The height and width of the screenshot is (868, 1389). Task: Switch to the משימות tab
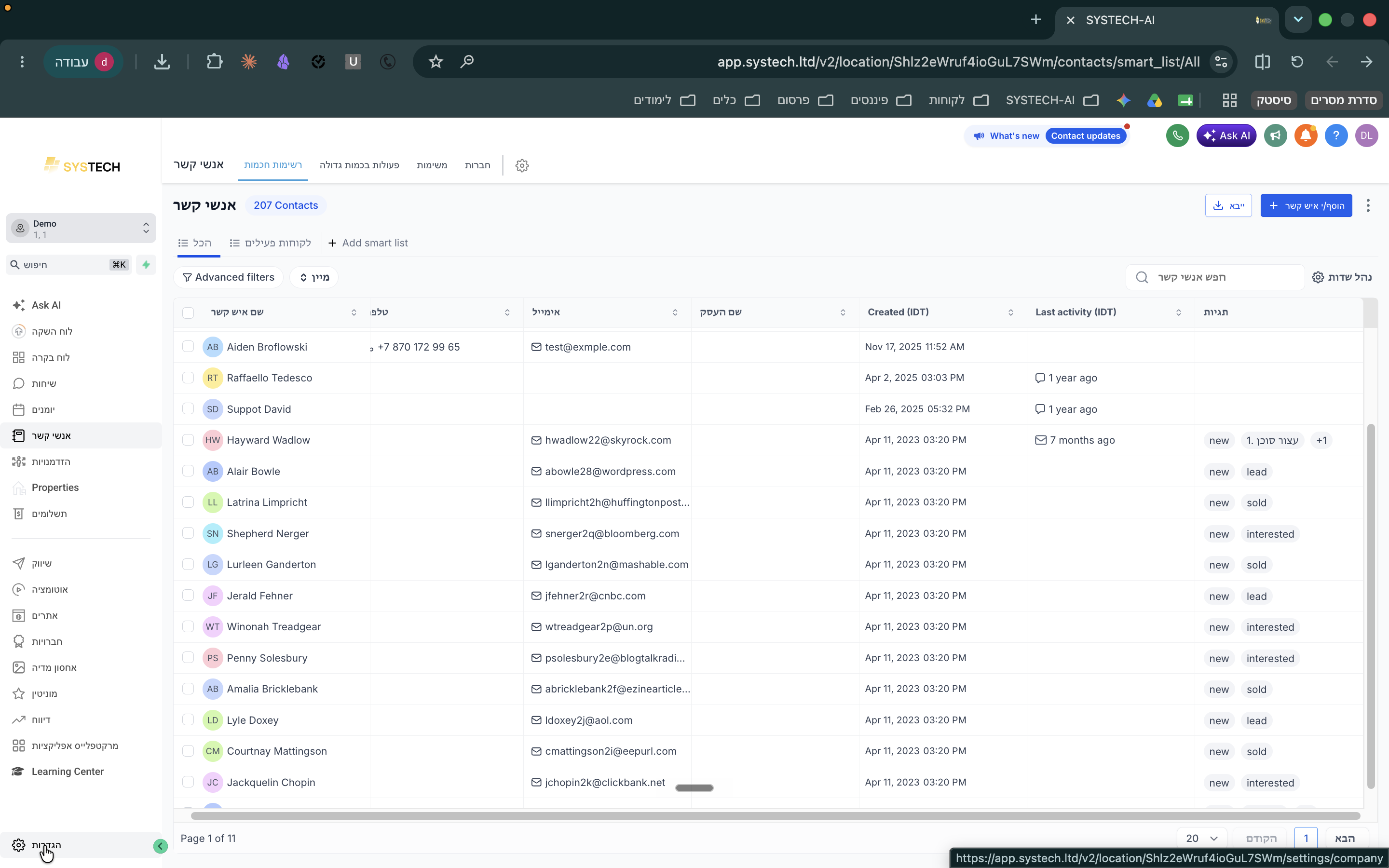pos(432,165)
